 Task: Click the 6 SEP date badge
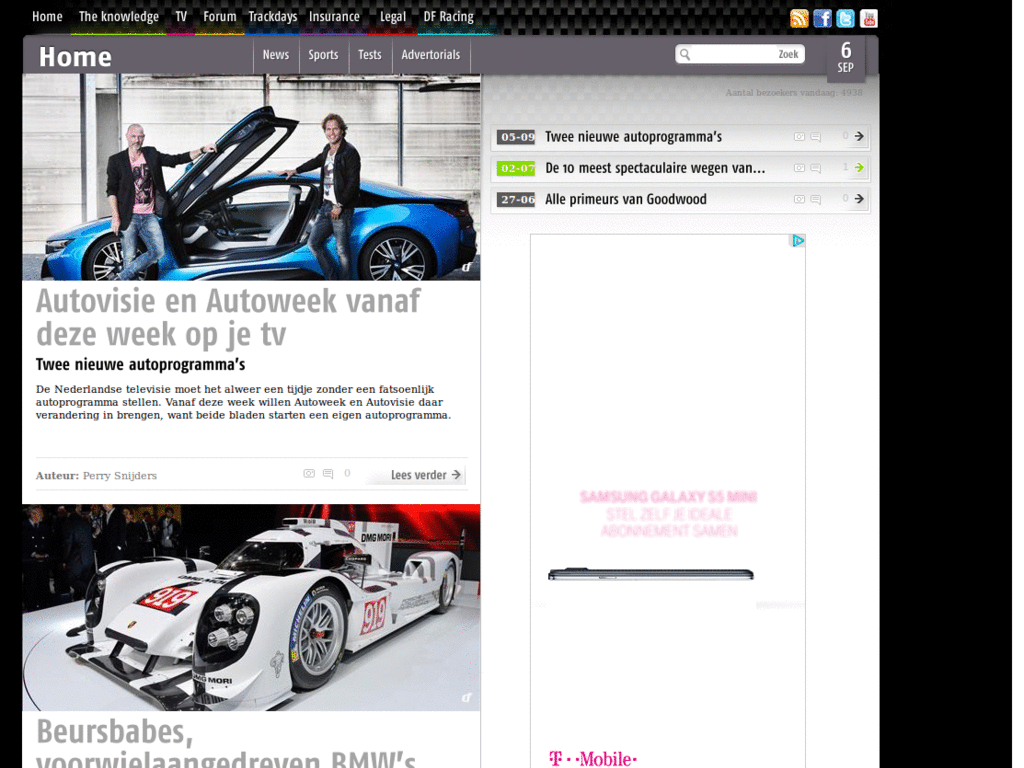point(846,57)
